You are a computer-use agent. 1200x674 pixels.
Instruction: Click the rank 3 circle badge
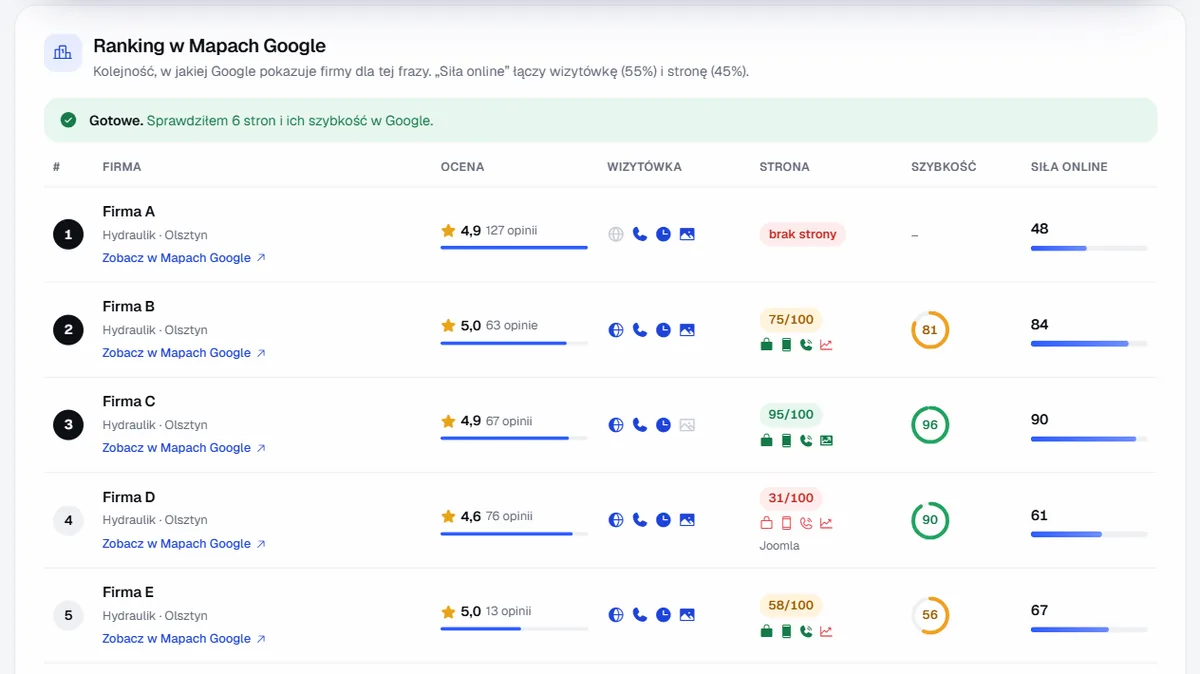coord(68,425)
